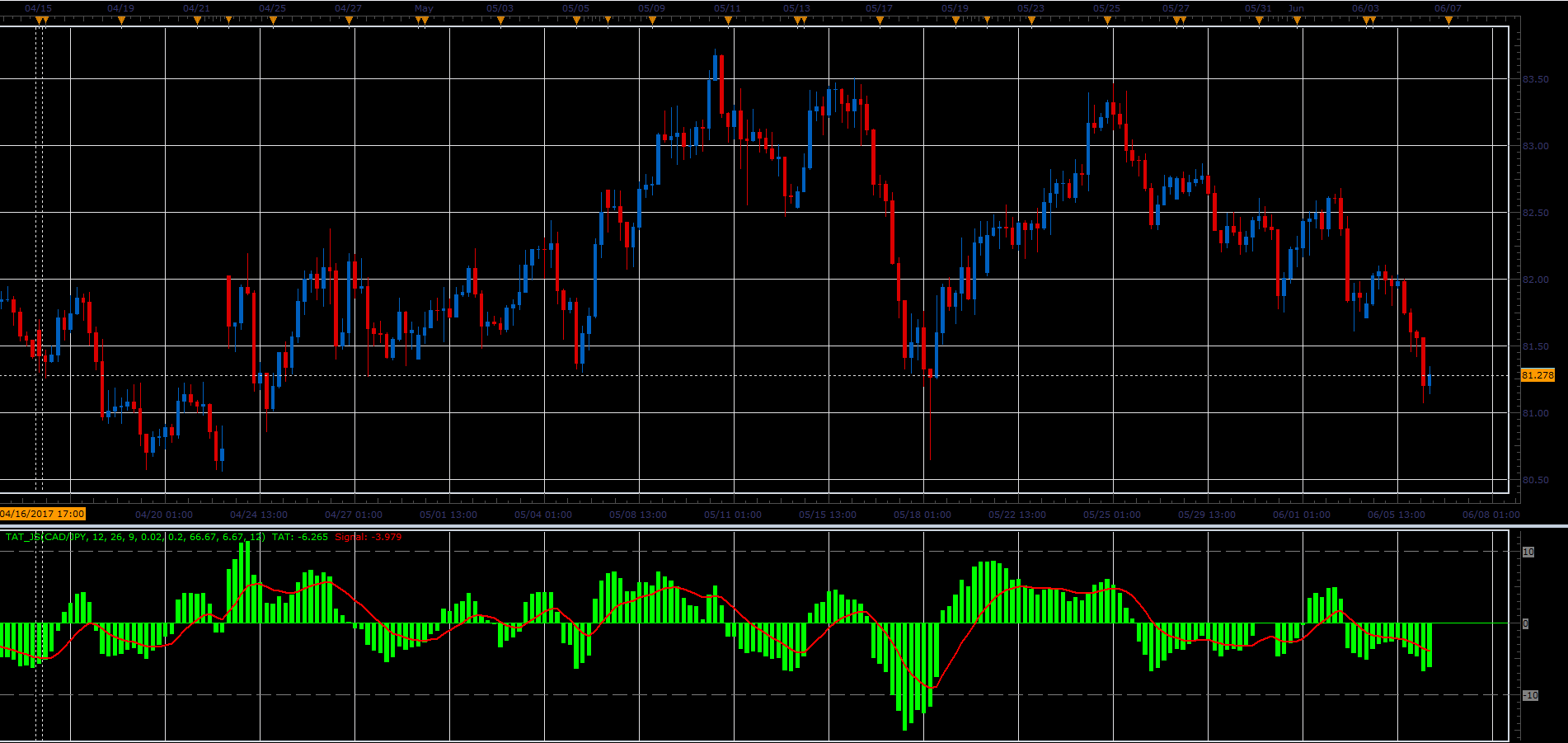Click the orange 04/16/2017 17:00 cursor time label
1568x743 pixels.
(x=43, y=514)
